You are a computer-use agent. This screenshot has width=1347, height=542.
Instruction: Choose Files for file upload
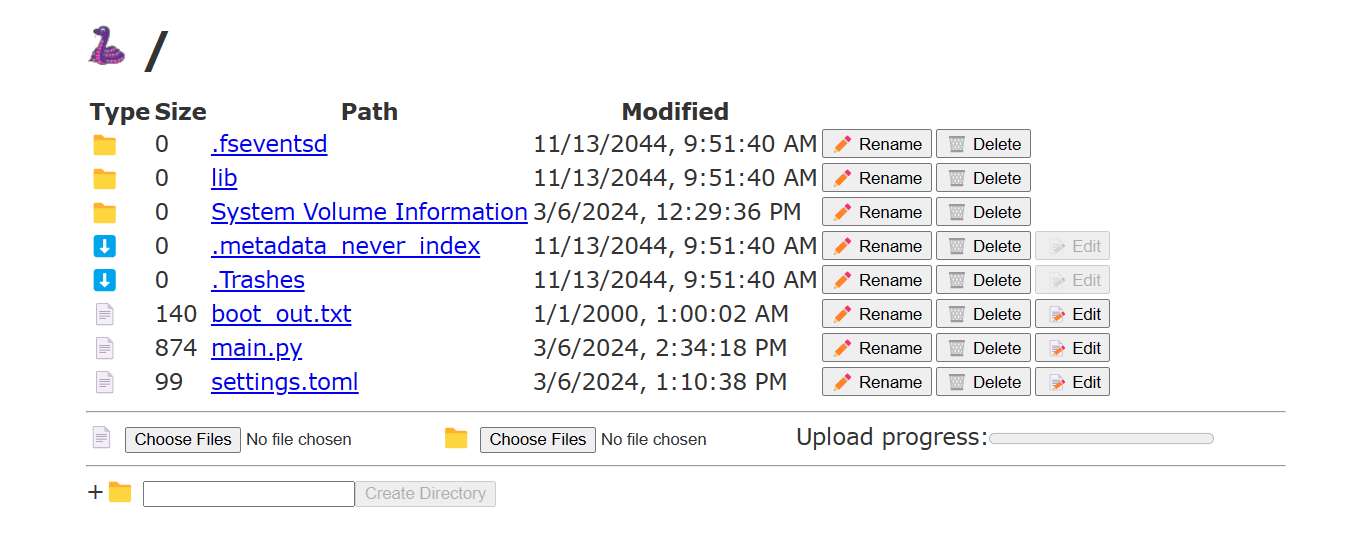click(183, 439)
